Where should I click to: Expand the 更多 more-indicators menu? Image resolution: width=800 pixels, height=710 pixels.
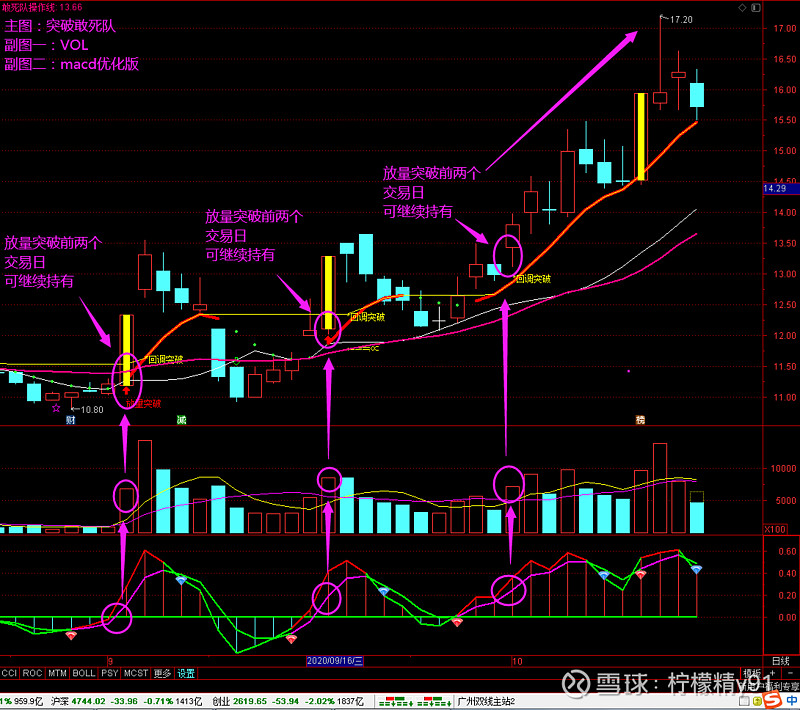[x=162, y=673]
